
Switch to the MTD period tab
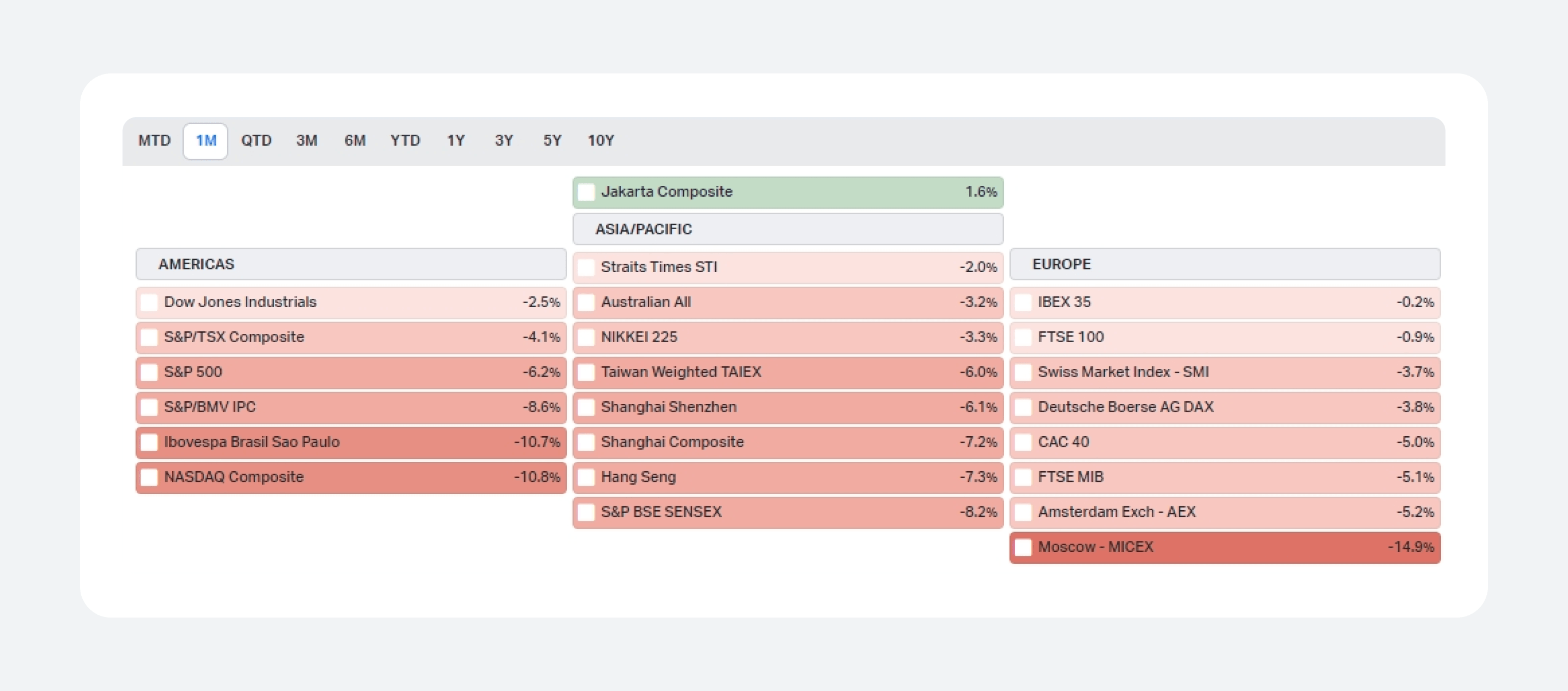155,141
